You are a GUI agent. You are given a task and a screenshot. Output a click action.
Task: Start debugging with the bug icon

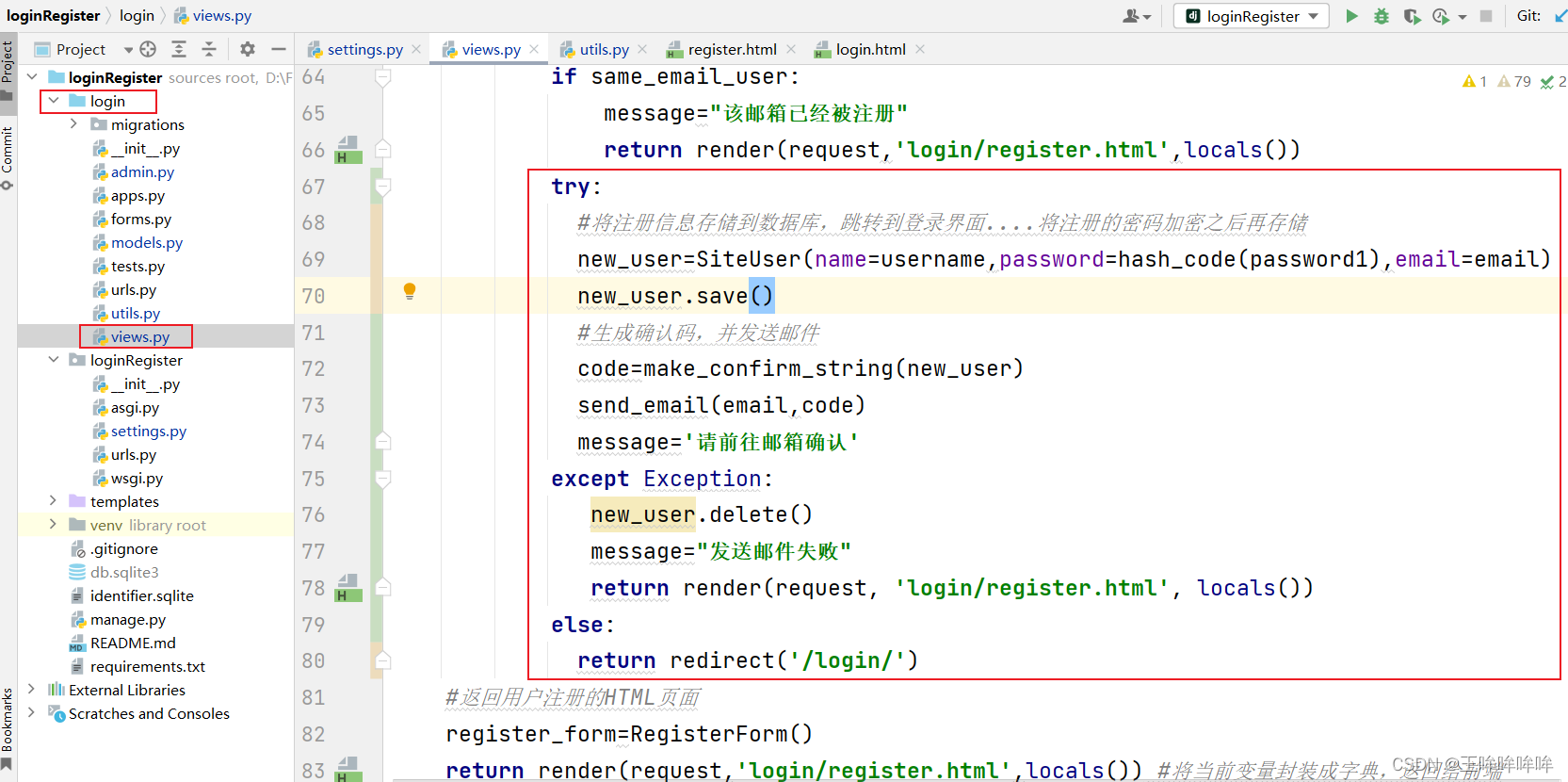click(1382, 16)
